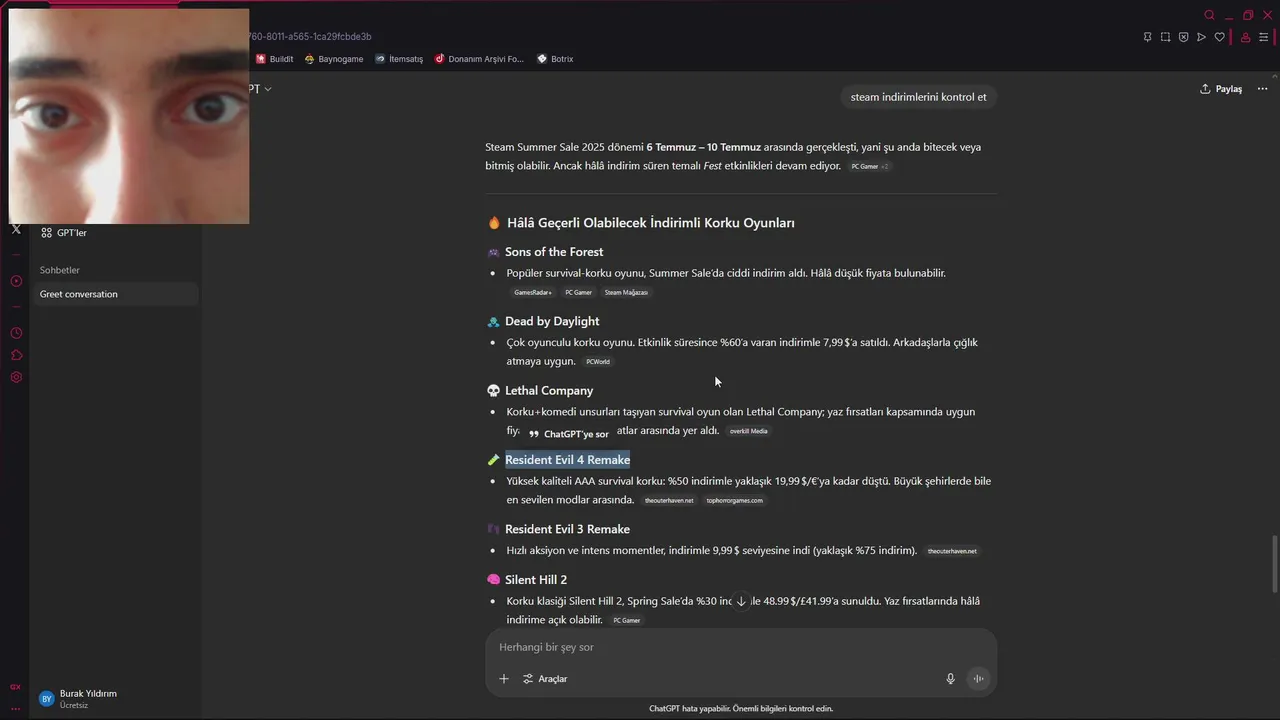
Task: Open PC Gamer chip under Silent Hill 2
Action: pyautogui.click(x=626, y=620)
